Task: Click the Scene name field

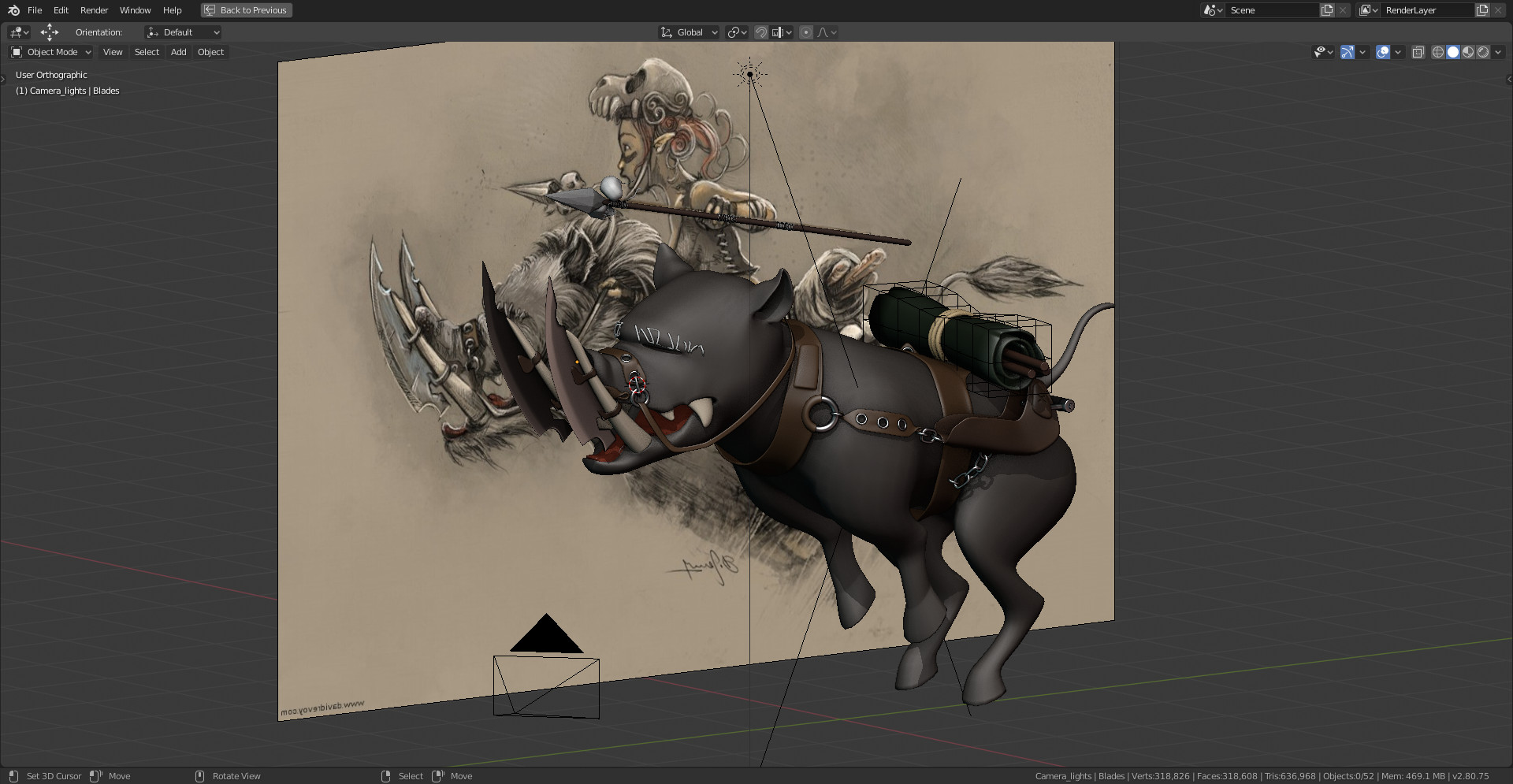Action: (1272, 10)
